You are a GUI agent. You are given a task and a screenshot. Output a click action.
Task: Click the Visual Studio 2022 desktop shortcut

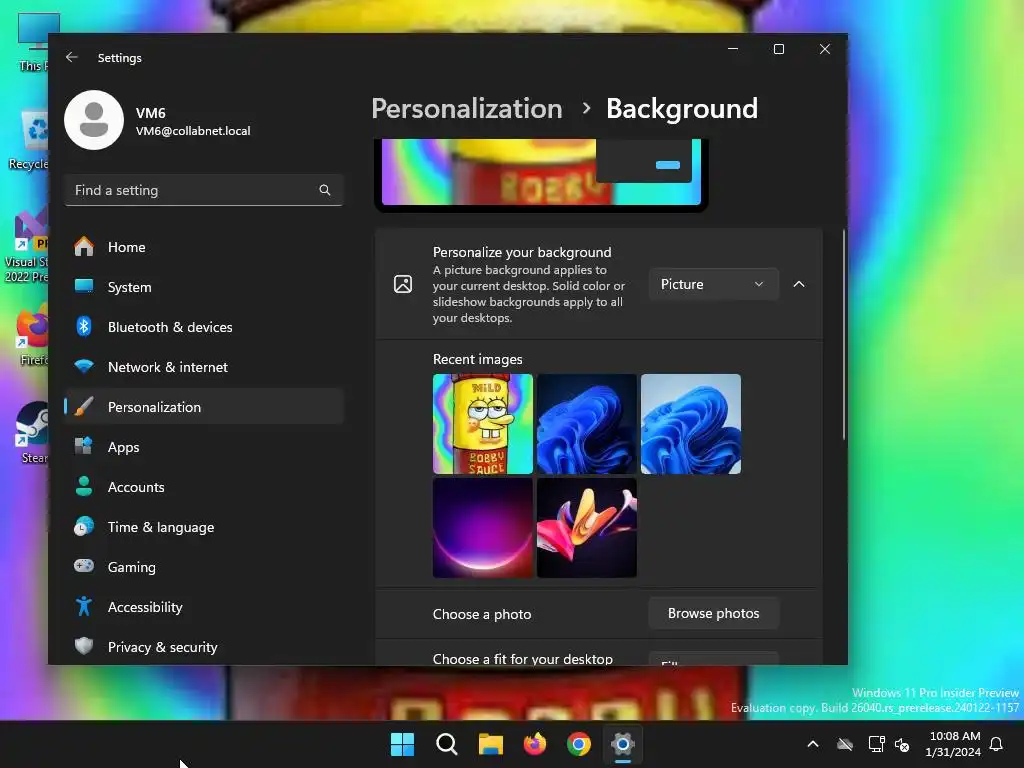coord(26,245)
